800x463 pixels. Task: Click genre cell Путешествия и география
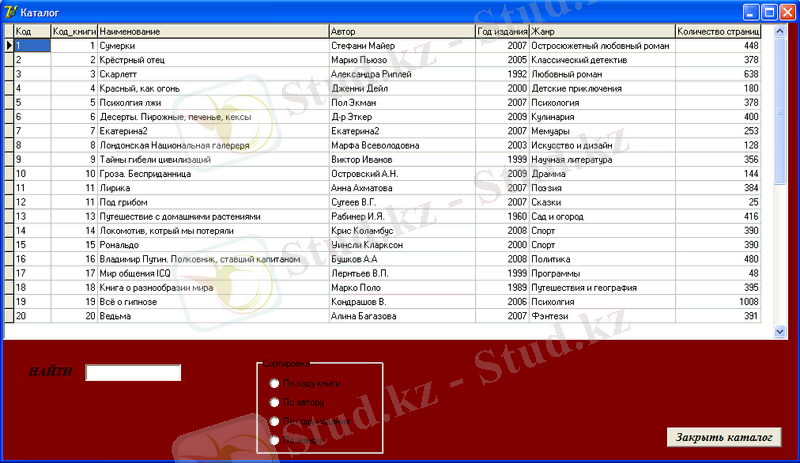point(603,288)
